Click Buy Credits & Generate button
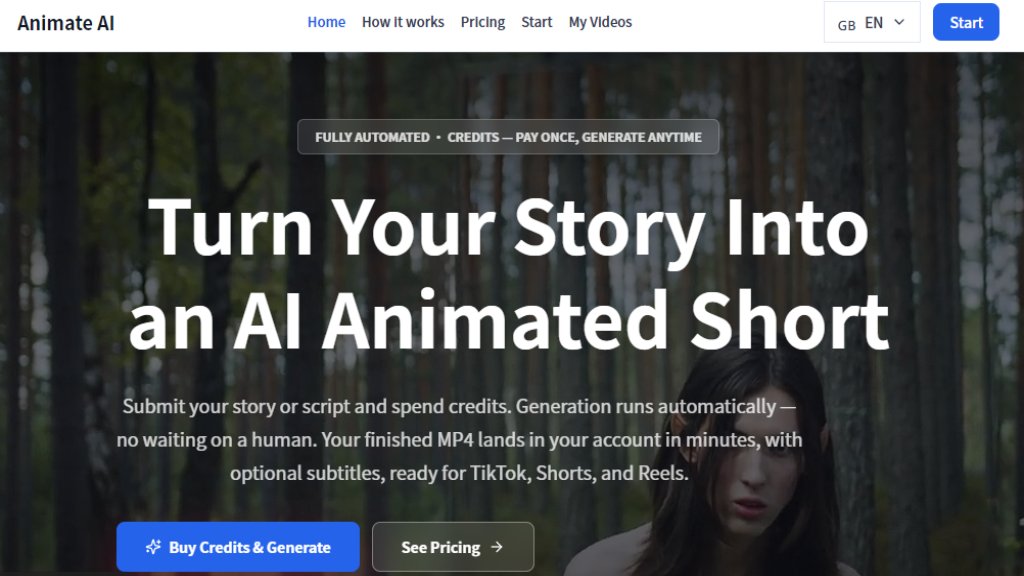 tap(238, 547)
